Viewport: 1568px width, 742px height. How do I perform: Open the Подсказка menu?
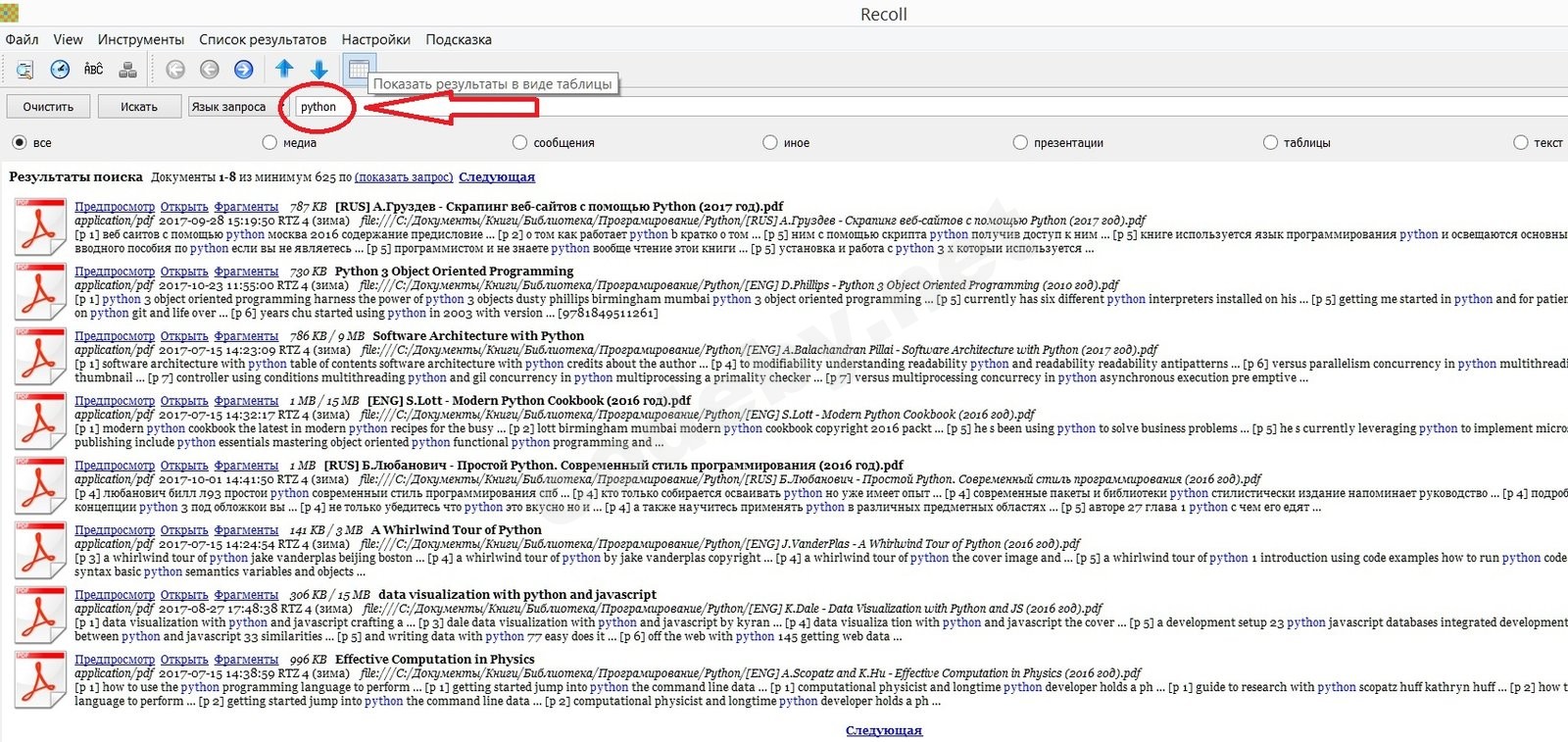coord(459,39)
